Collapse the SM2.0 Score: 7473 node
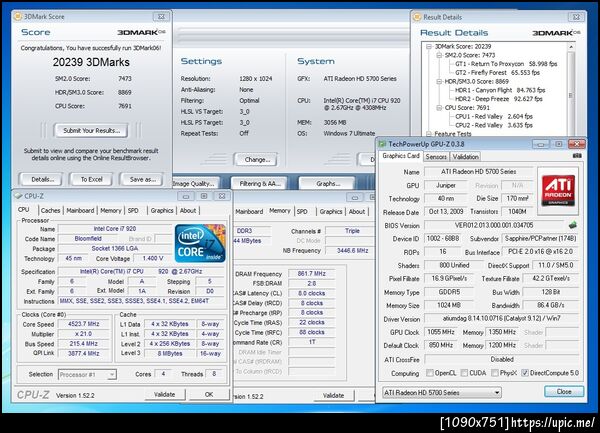600x433 pixels. pos(439,55)
